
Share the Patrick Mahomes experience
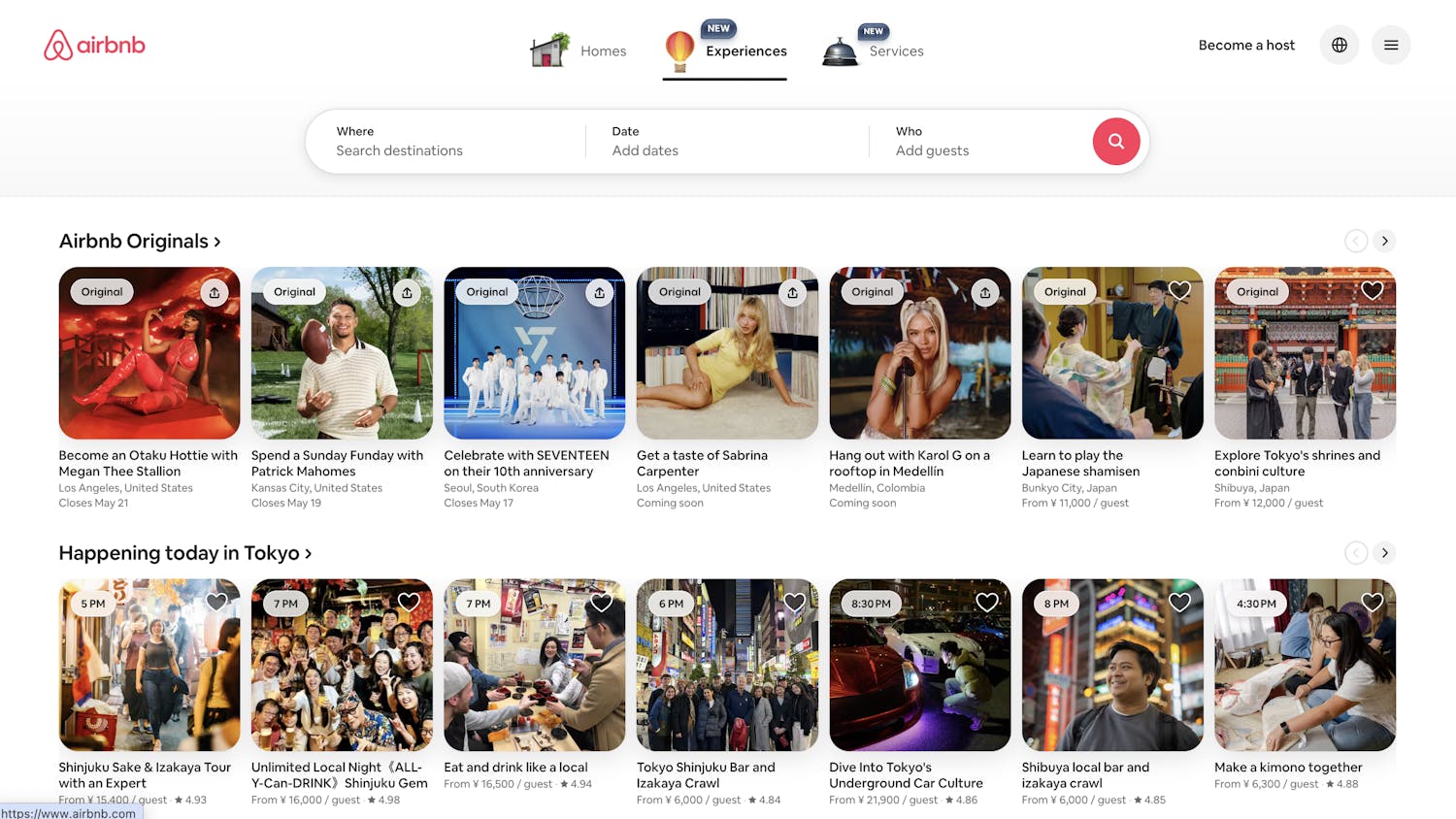click(x=407, y=292)
